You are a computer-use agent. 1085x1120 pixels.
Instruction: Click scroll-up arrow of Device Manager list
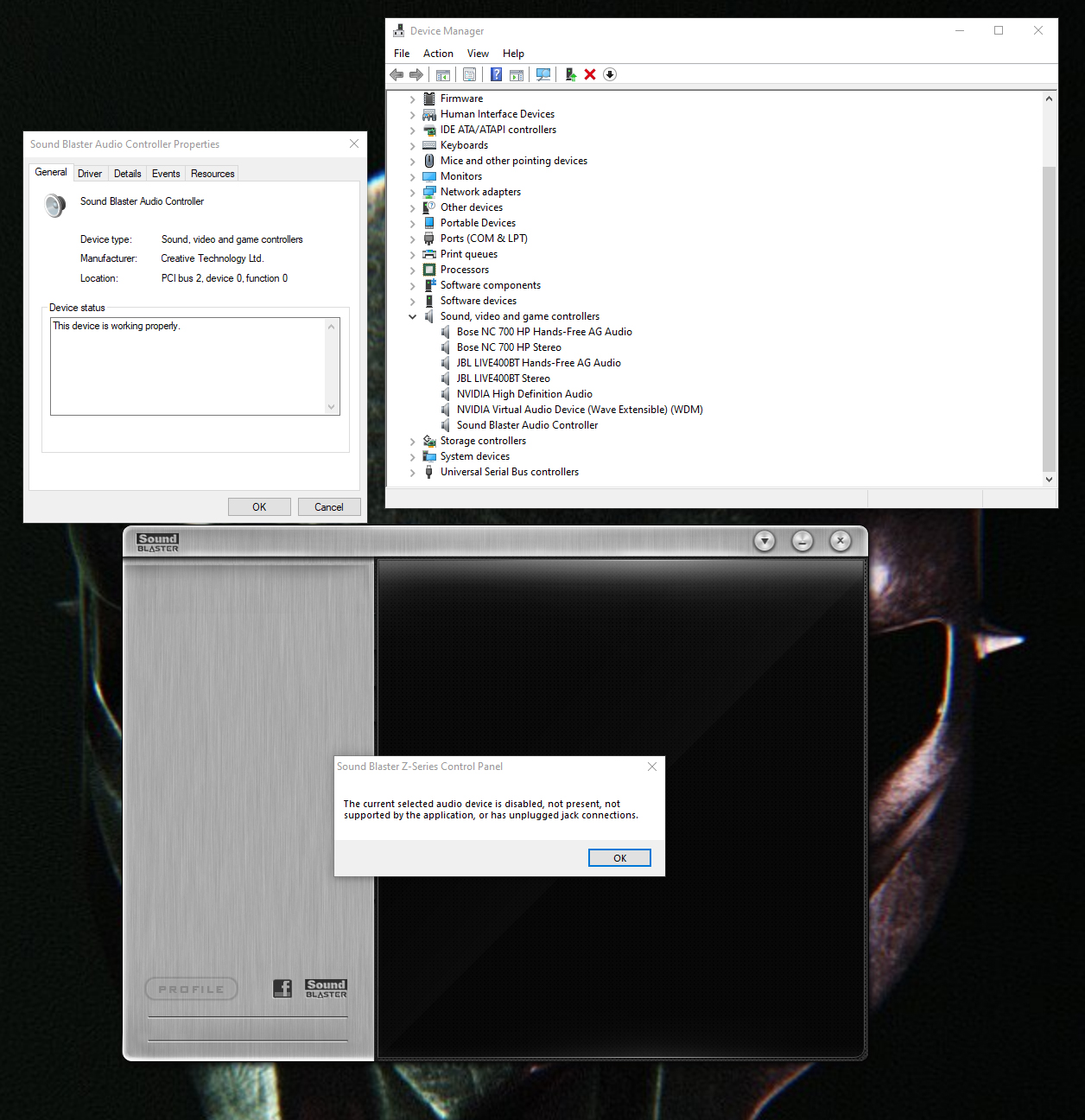(1049, 99)
